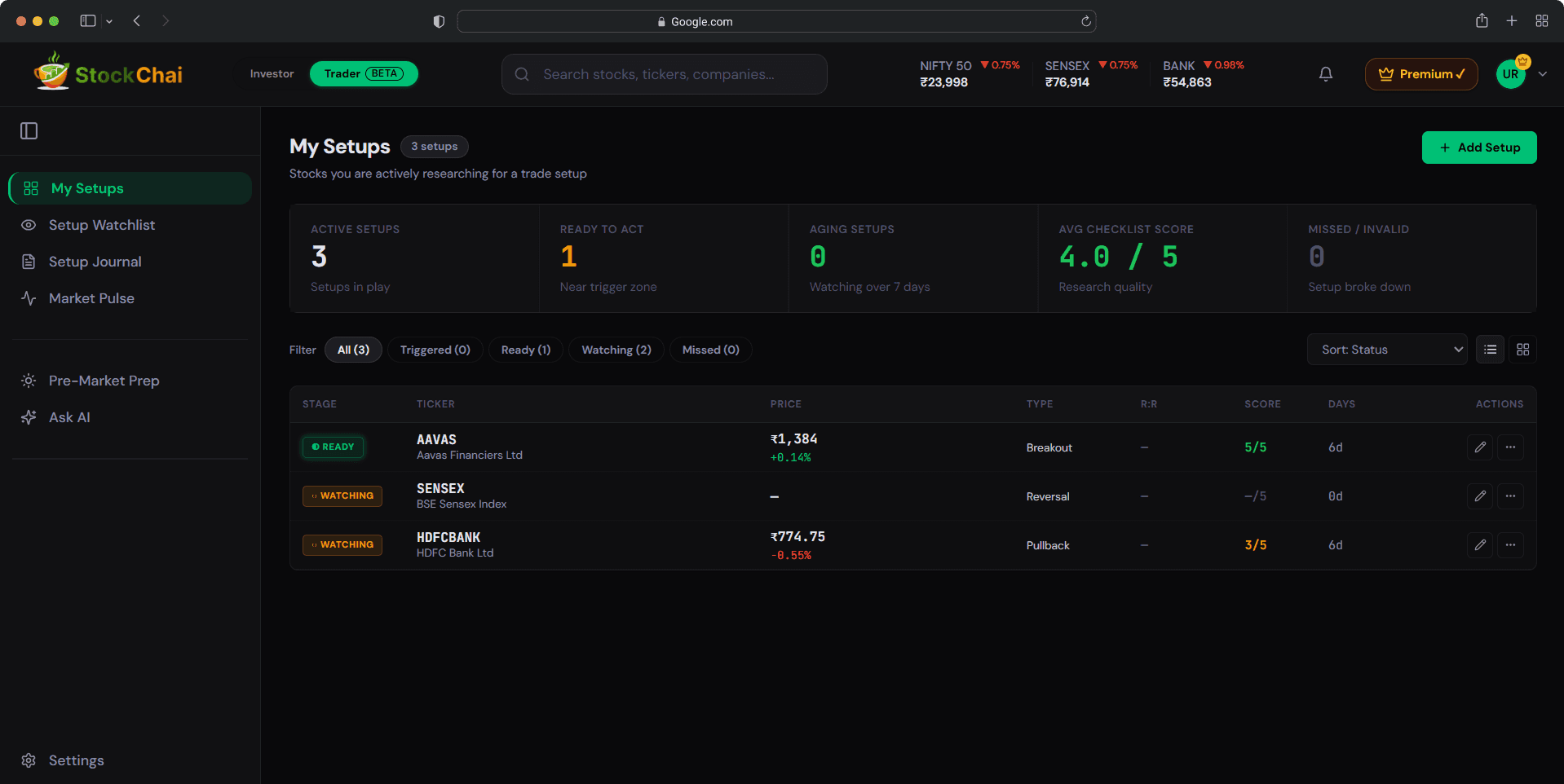The height and width of the screenshot is (784, 1564).
Task: Click the 3/5 score for HDFCBANK
Action: pyautogui.click(x=1256, y=545)
